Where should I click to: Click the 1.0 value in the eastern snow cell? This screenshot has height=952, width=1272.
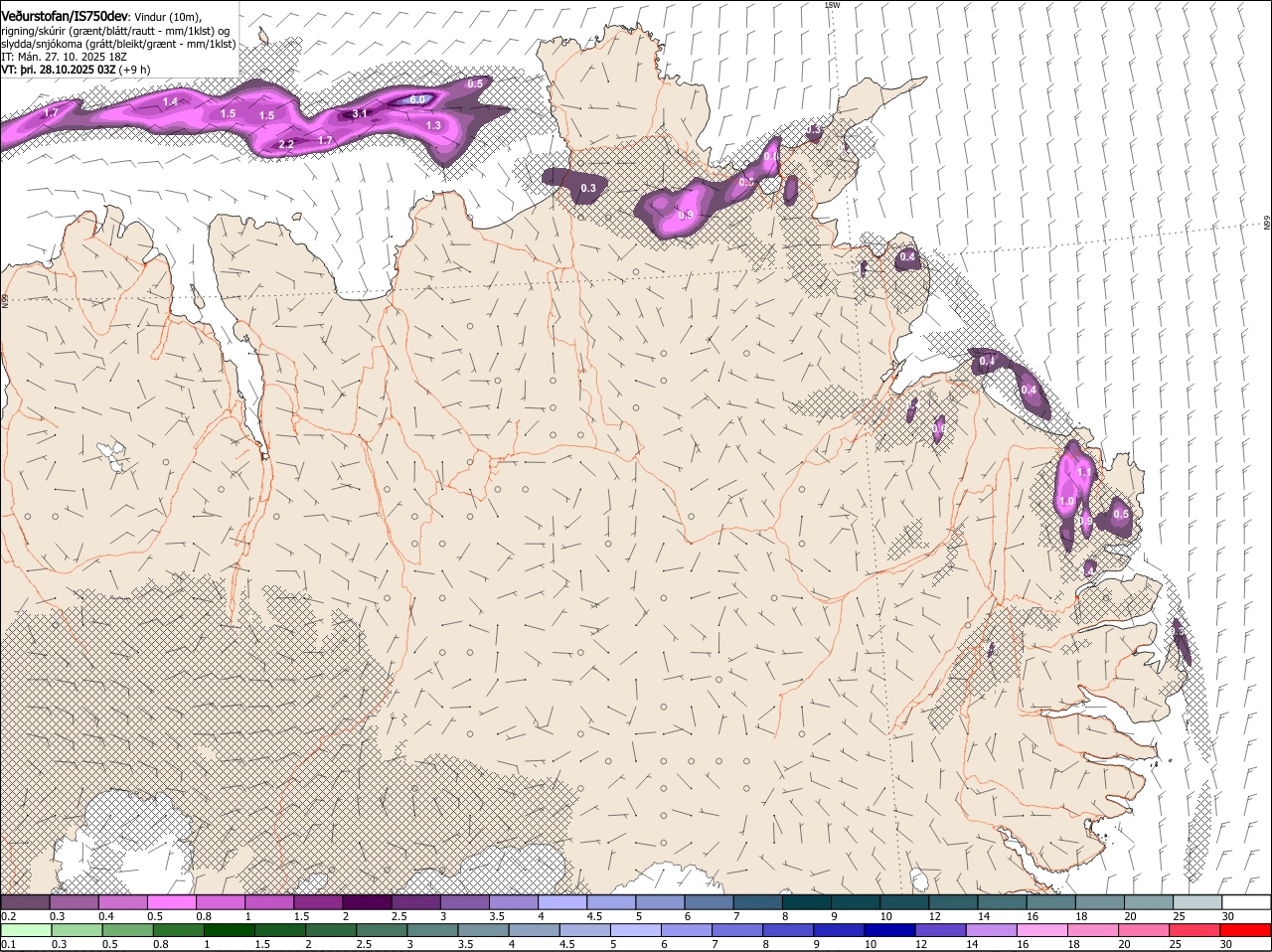(1066, 503)
